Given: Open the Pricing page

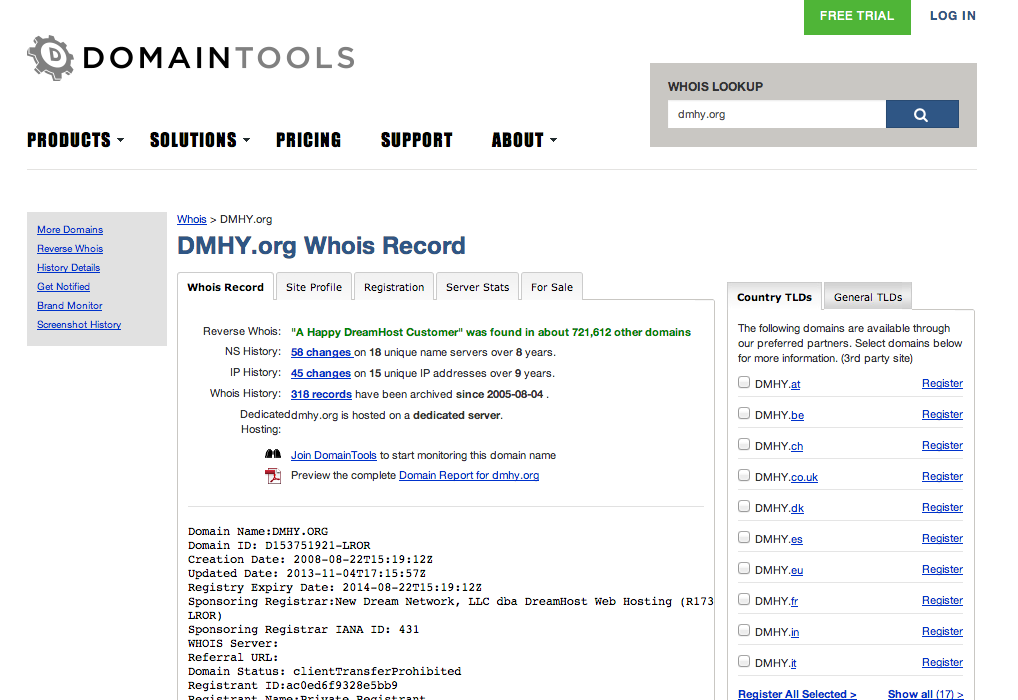Looking at the screenshot, I should tap(308, 140).
